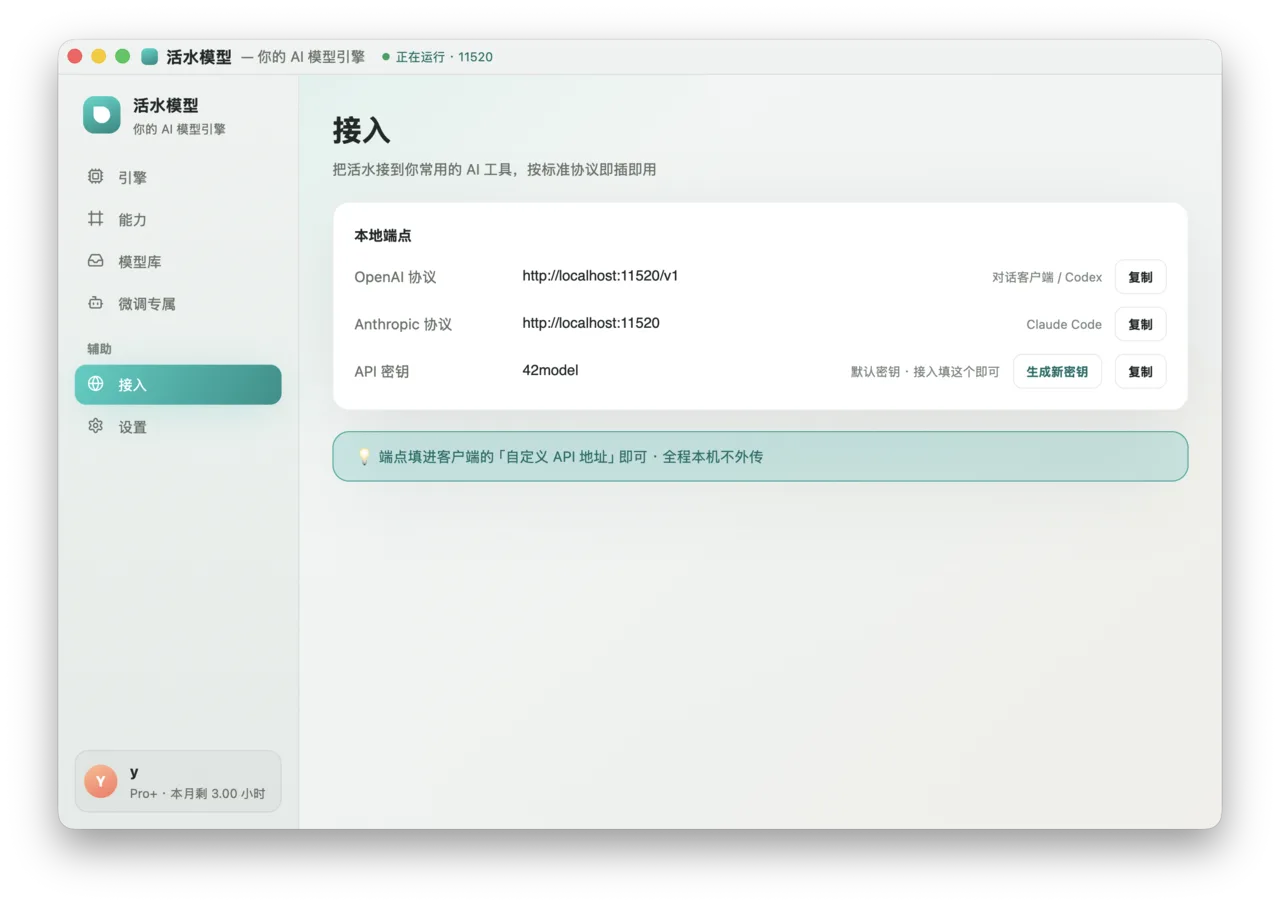Open the user account card for y

(178, 781)
